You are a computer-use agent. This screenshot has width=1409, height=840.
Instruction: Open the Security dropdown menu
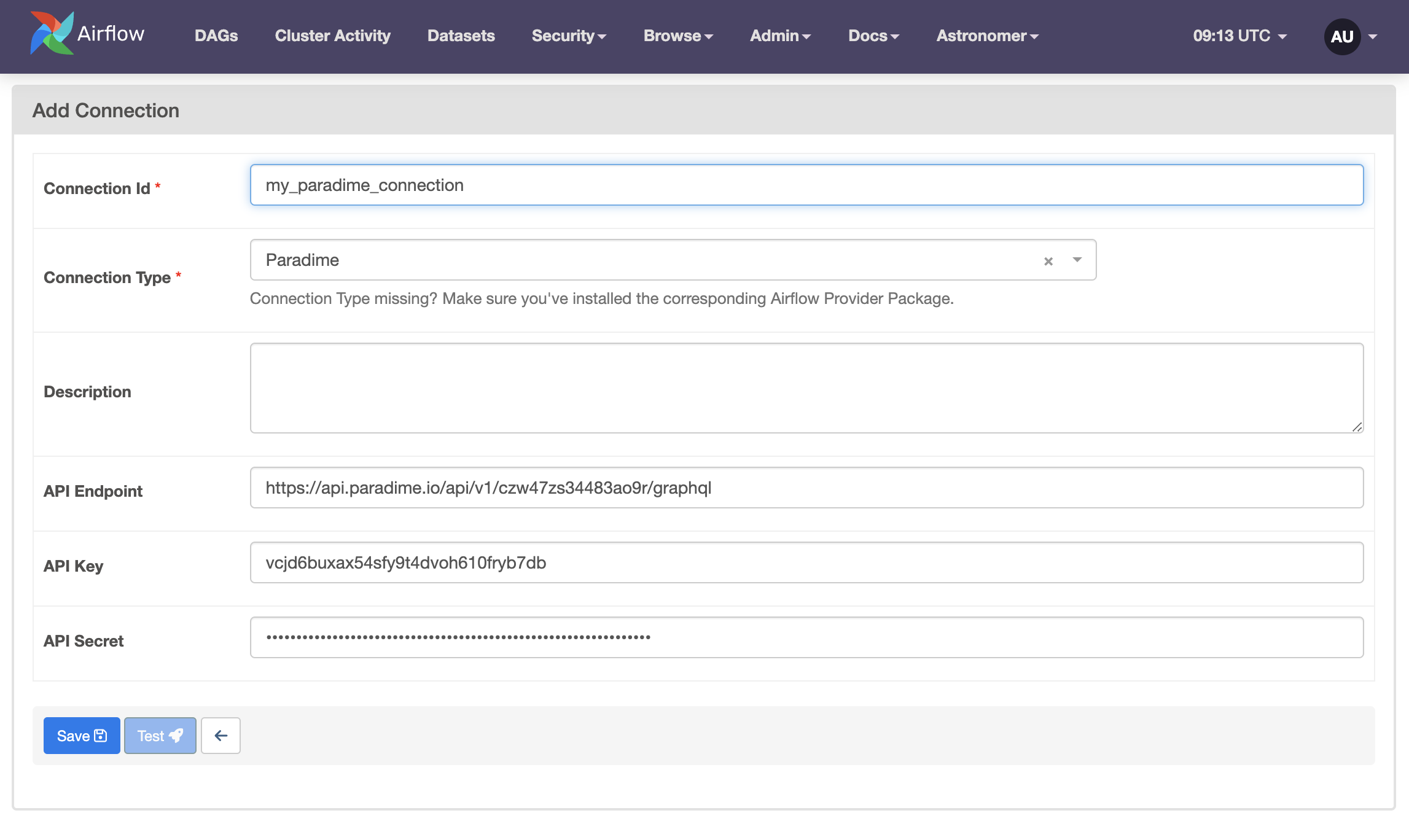coord(569,36)
